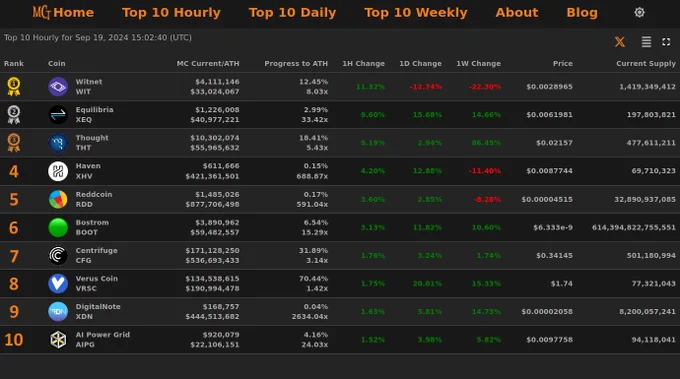Open the DigitalNote coin name link

point(98,307)
